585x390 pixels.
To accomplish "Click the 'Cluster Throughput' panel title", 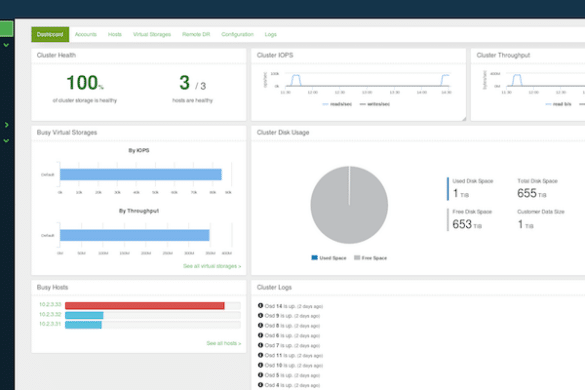I will click(x=503, y=55).
